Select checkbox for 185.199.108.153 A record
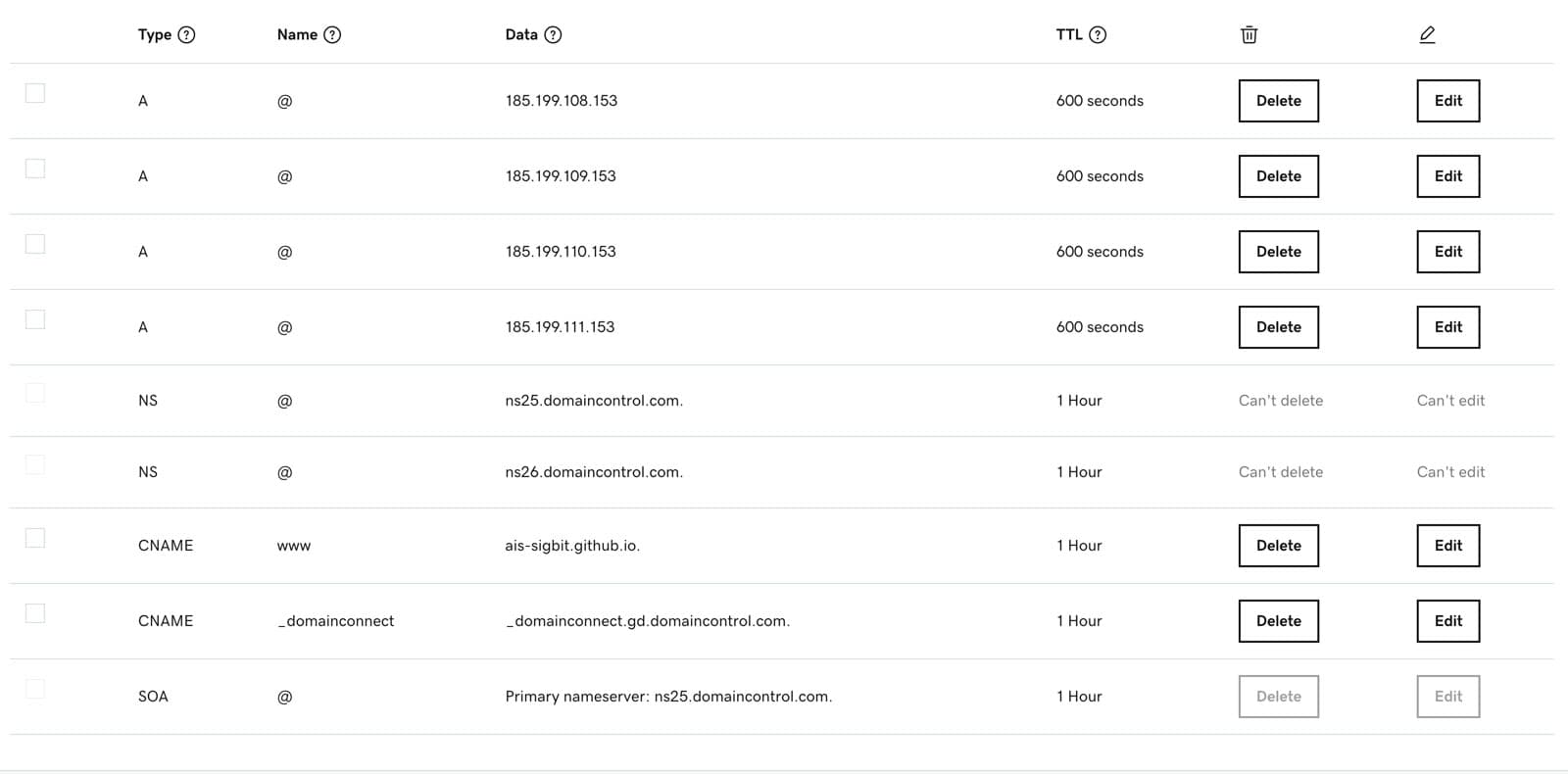 (x=35, y=93)
